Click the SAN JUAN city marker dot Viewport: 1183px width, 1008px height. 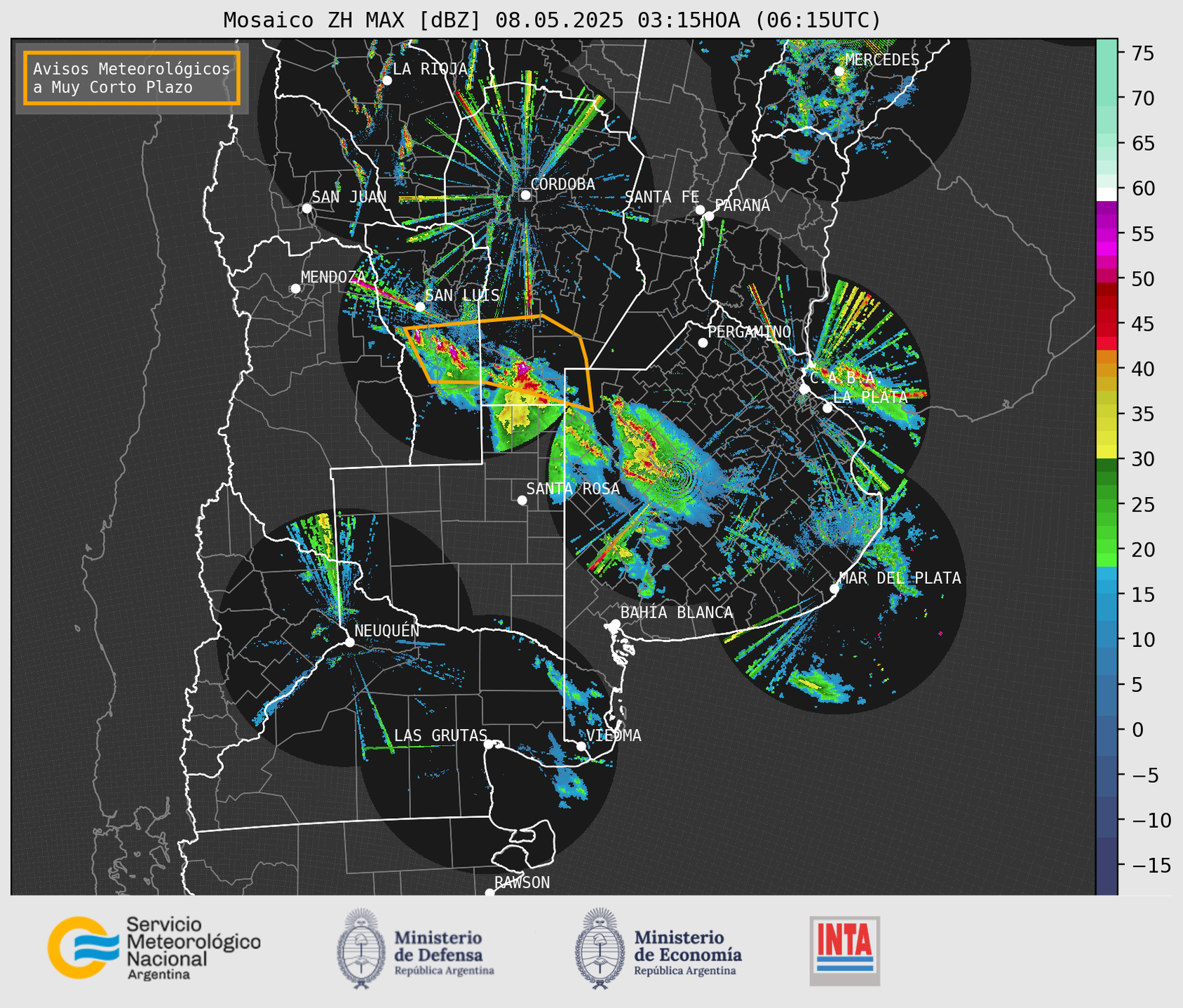tap(306, 208)
